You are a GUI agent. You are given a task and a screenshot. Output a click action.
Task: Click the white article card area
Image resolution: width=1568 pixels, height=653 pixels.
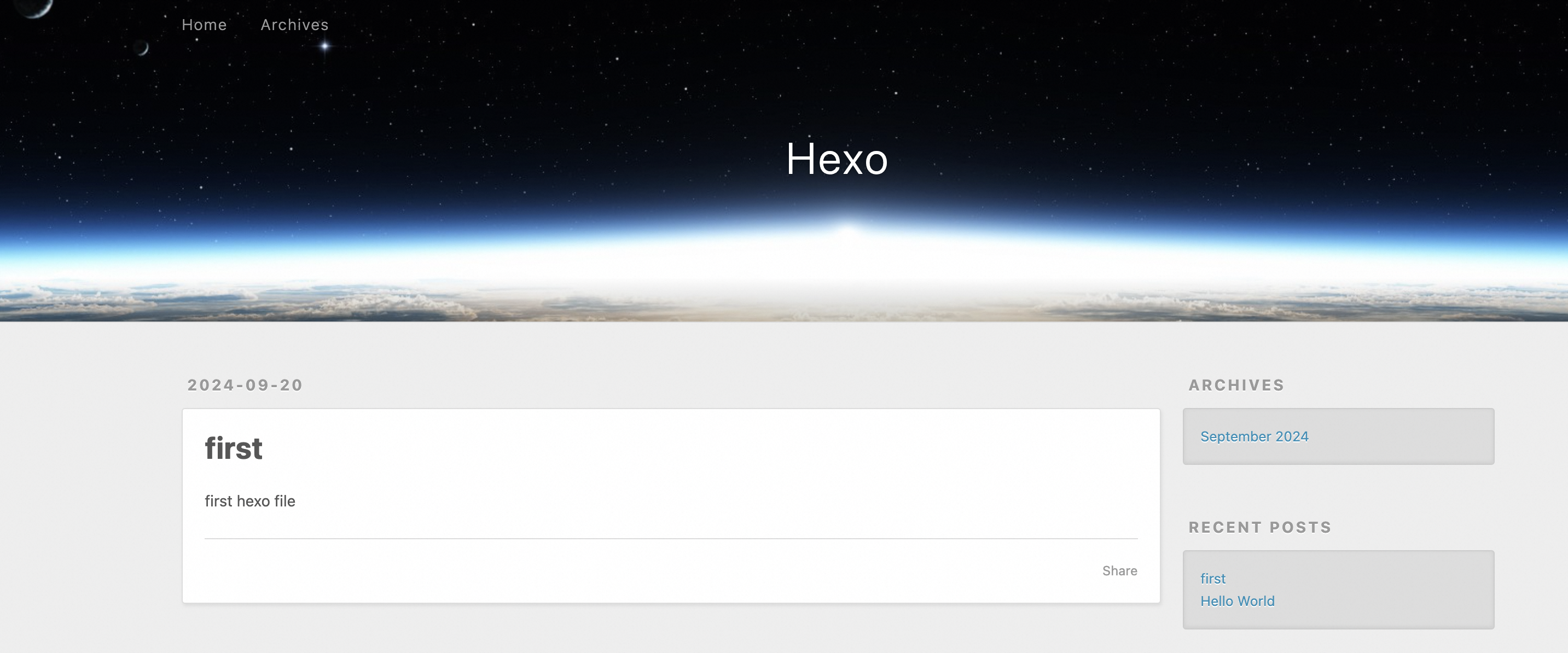[x=671, y=506]
